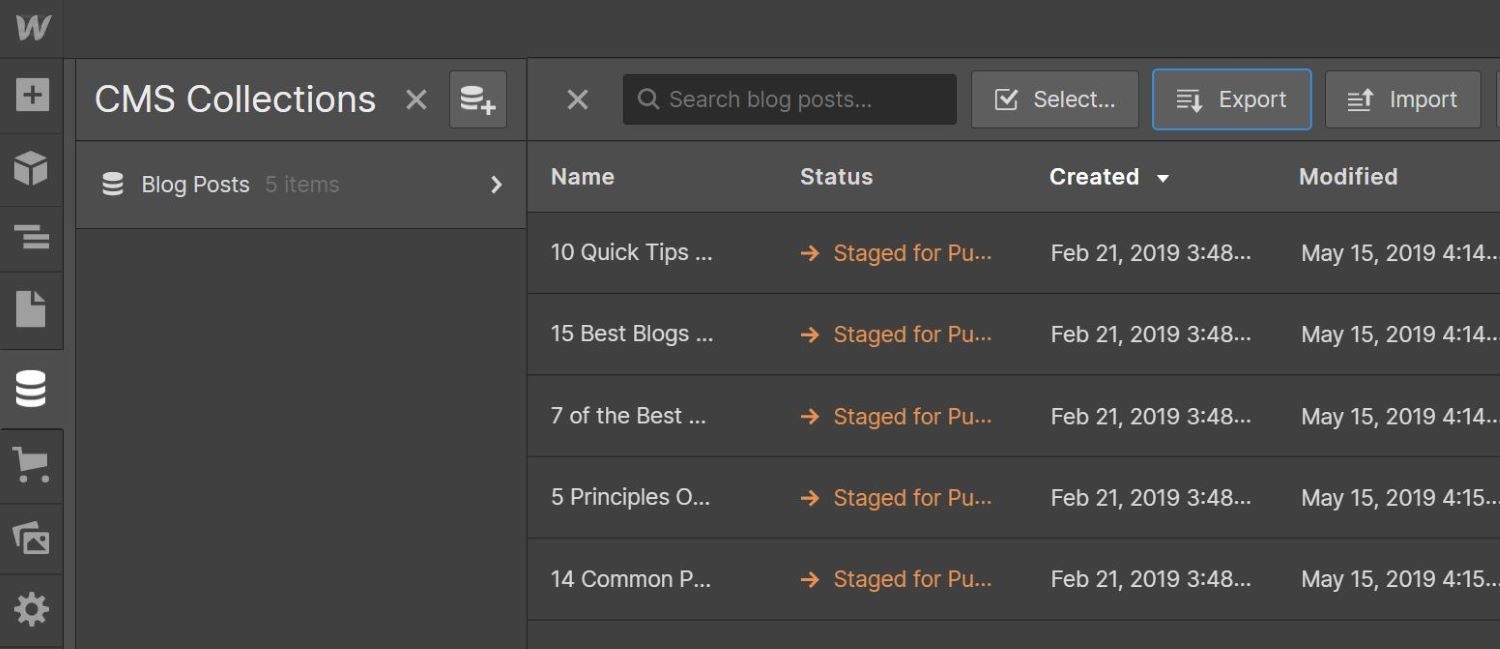Create a new collection with the add-collection icon
This screenshot has width=1500, height=649.
(x=478, y=99)
